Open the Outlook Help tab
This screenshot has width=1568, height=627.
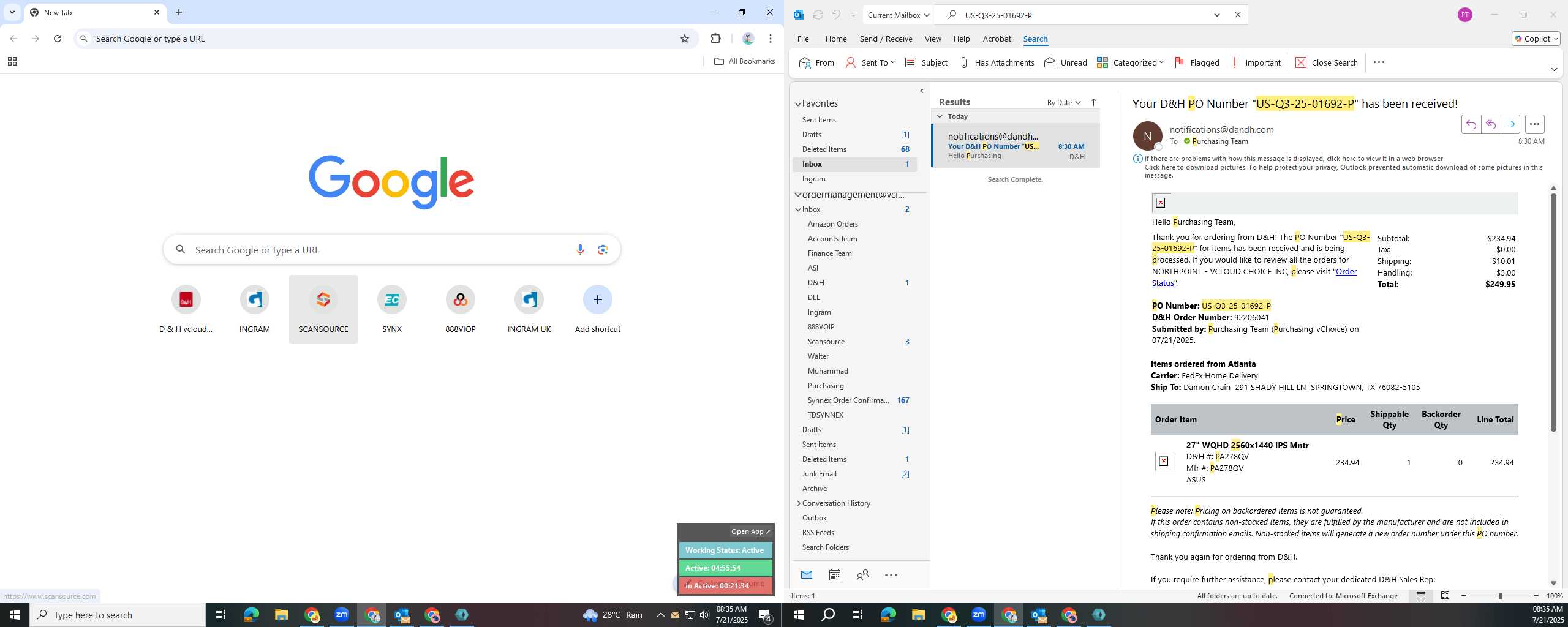[x=961, y=39]
